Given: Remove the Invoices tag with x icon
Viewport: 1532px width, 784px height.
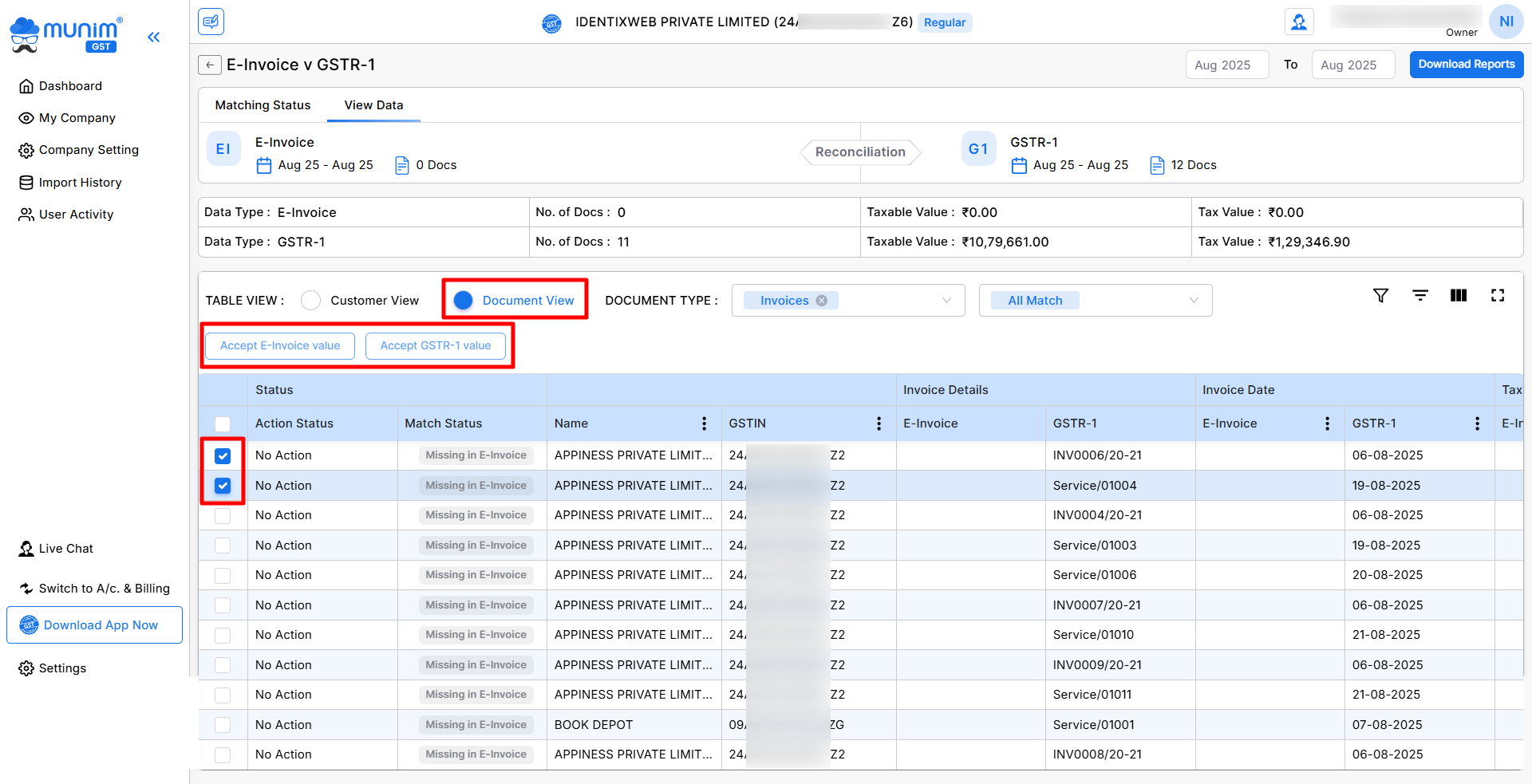Looking at the screenshot, I should (x=822, y=301).
